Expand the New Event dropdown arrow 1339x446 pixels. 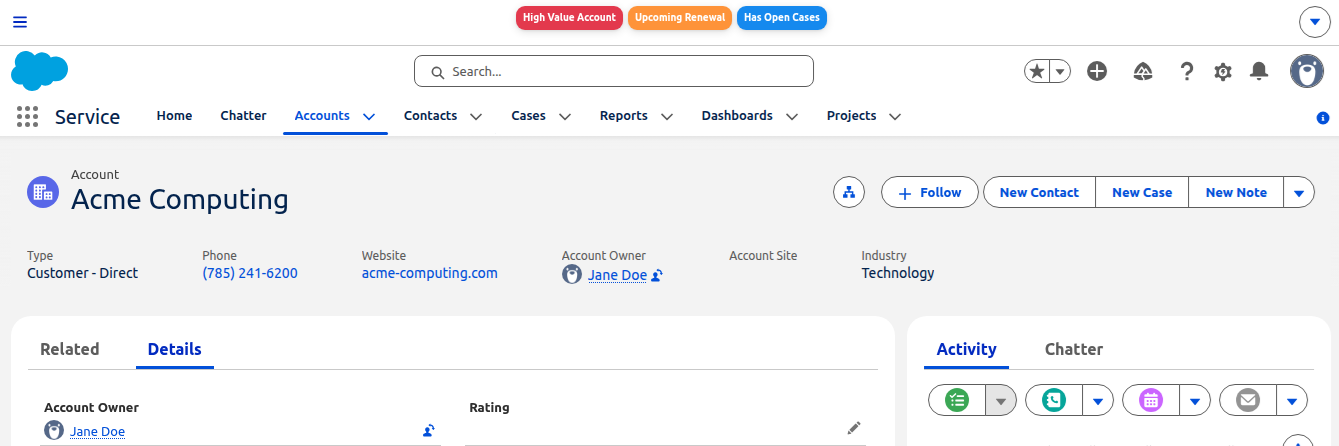pos(1195,400)
